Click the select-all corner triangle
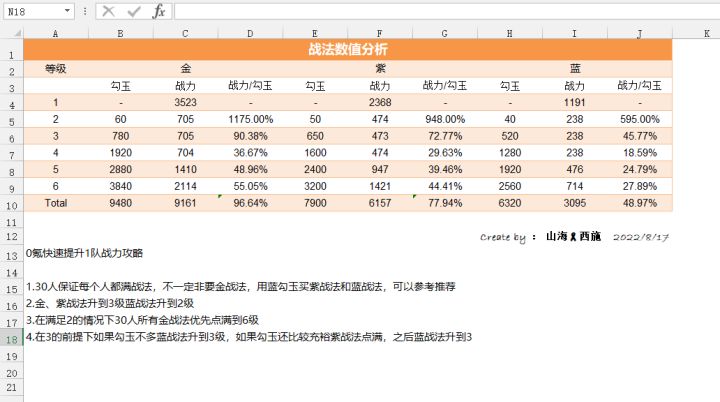720x402 pixels. (17, 33)
